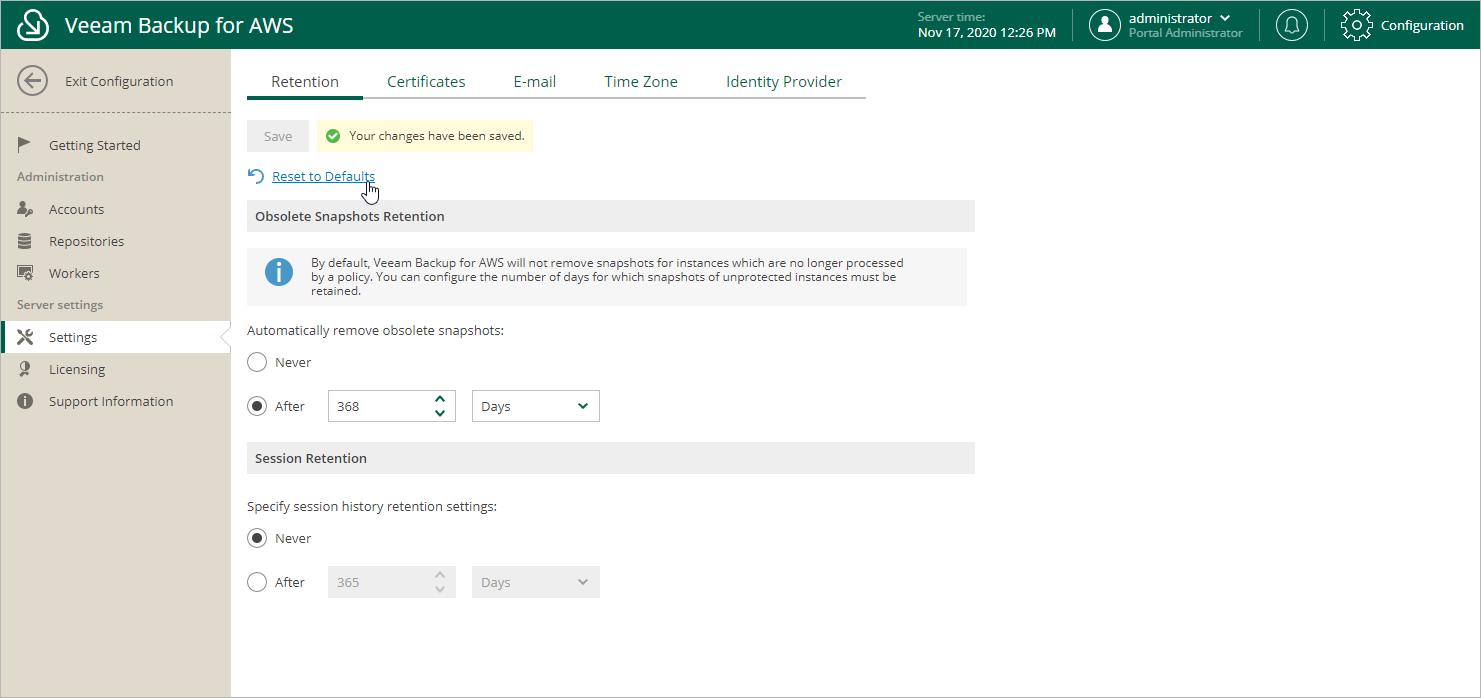Click the Settings wrench icon
Viewport: 1481px width, 698px height.
(x=26, y=337)
